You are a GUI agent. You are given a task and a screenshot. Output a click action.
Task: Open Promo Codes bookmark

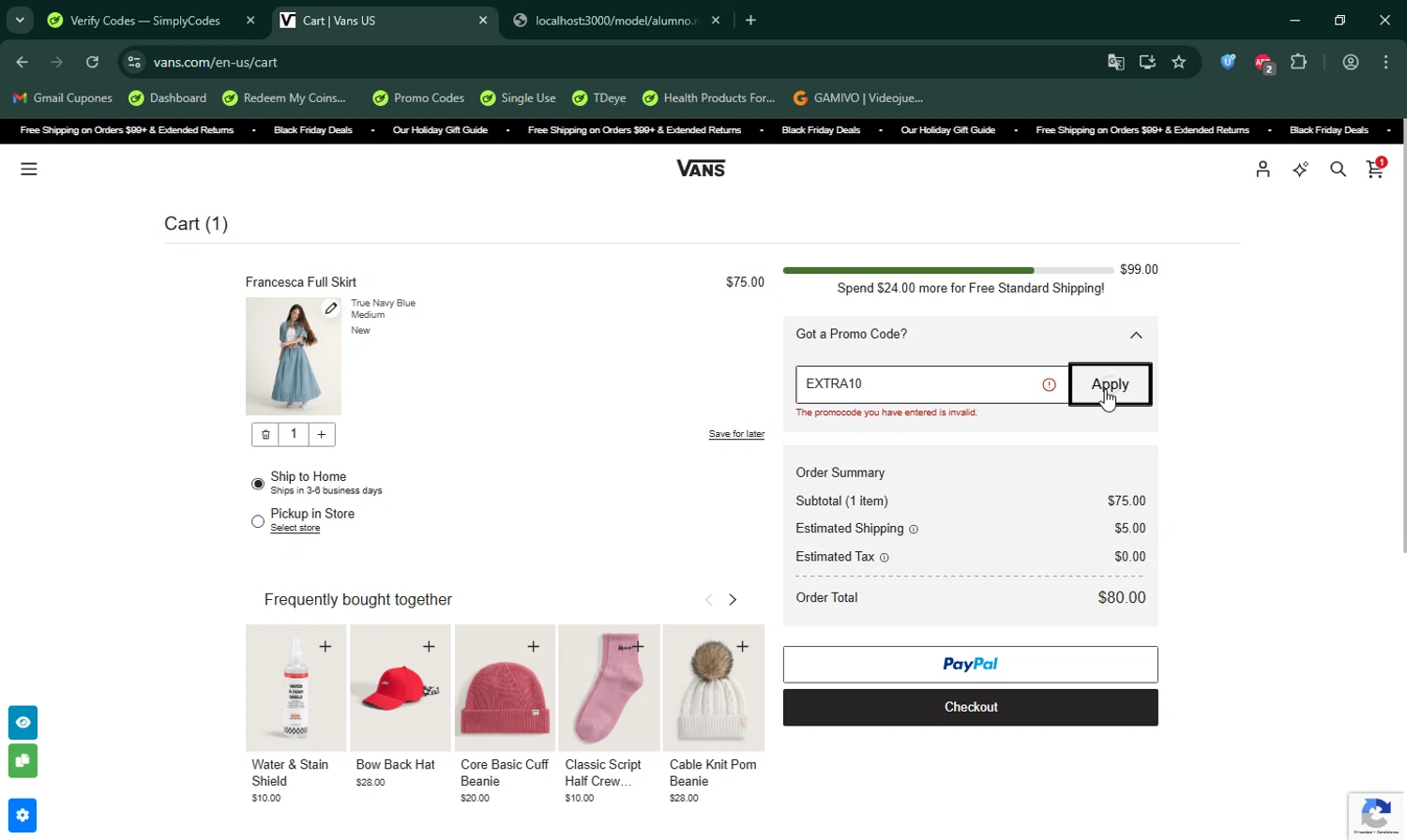pyautogui.click(x=418, y=97)
